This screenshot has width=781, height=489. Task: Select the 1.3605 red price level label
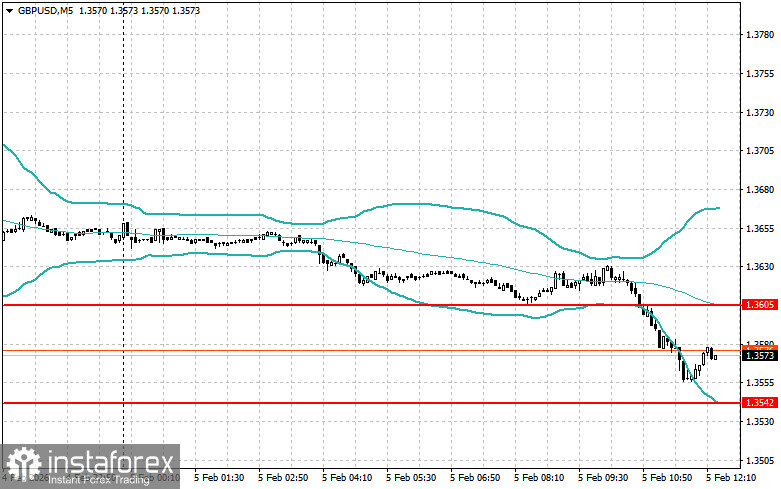[760, 304]
